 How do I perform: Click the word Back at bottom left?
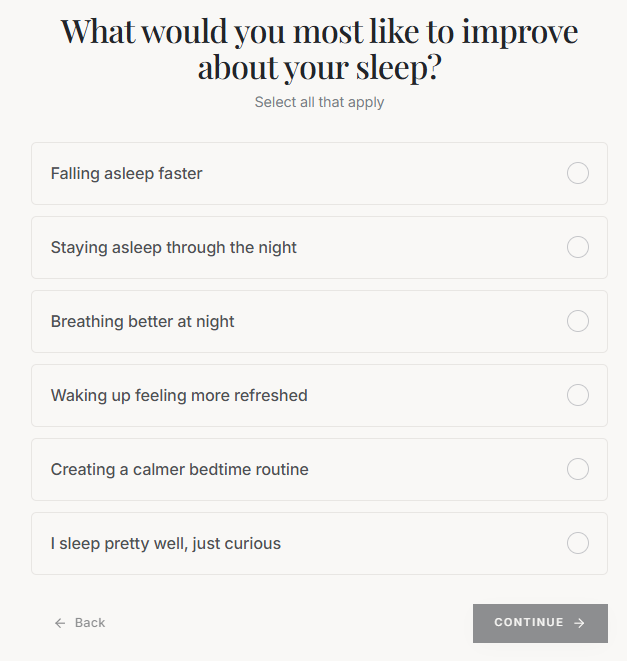pos(90,623)
